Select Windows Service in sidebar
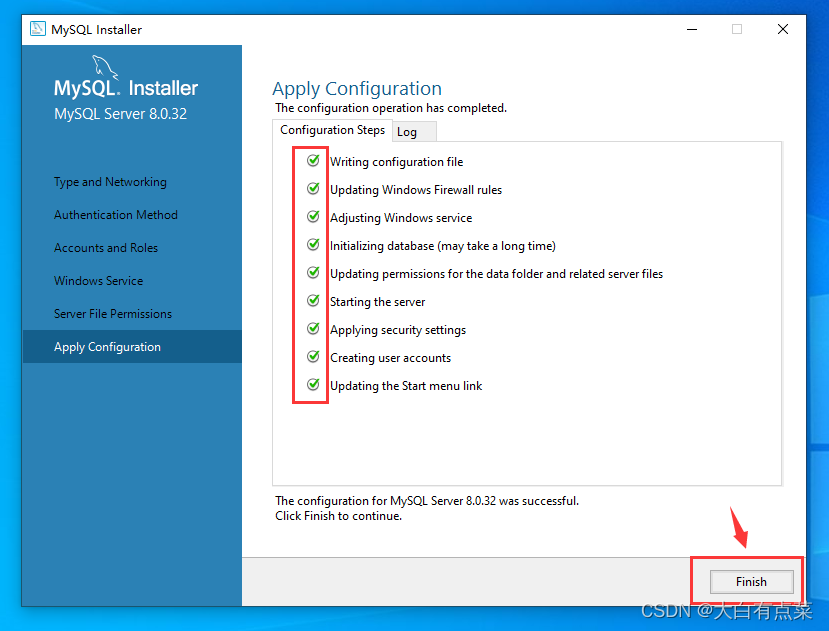 [x=98, y=281]
